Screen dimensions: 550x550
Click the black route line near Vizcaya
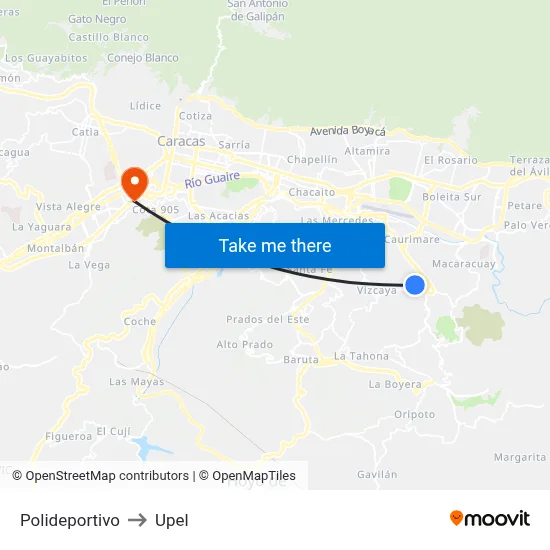pyautogui.click(x=351, y=283)
